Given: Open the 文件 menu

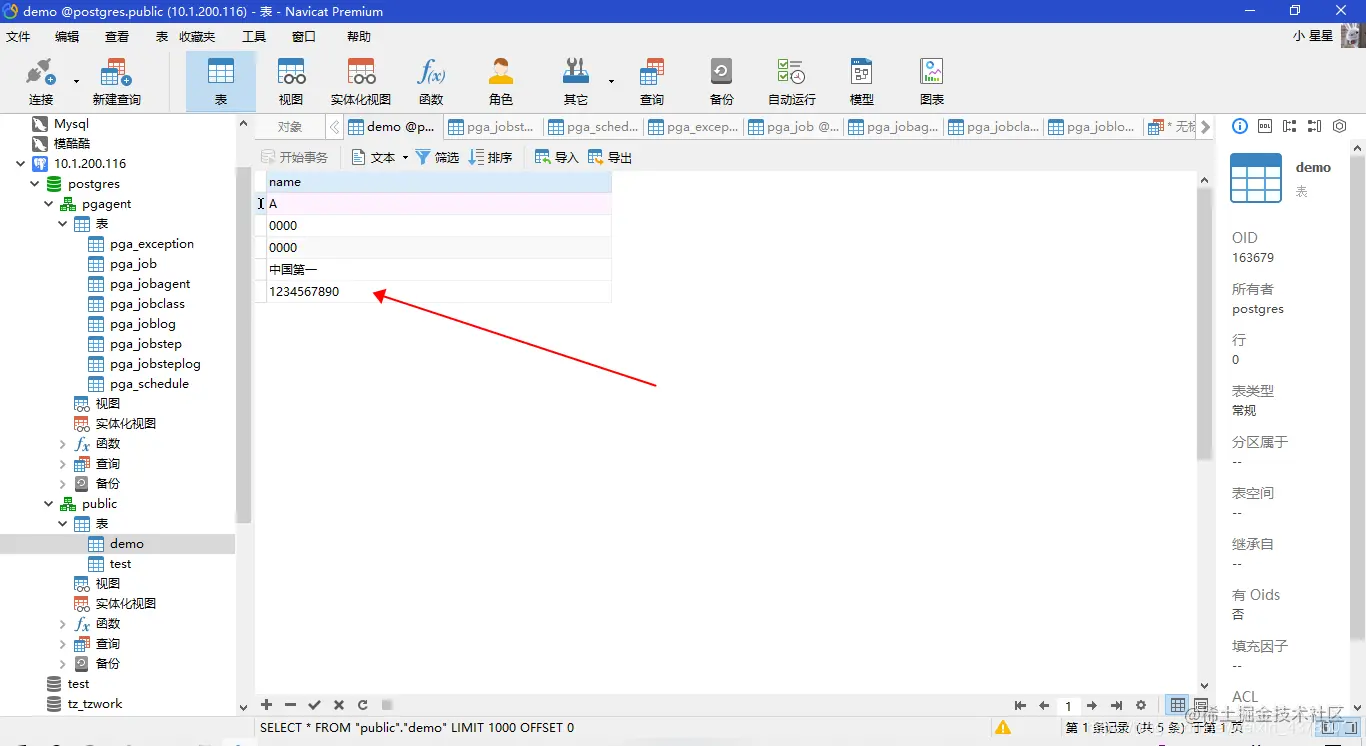Looking at the screenshot, I should pos(18,36).
